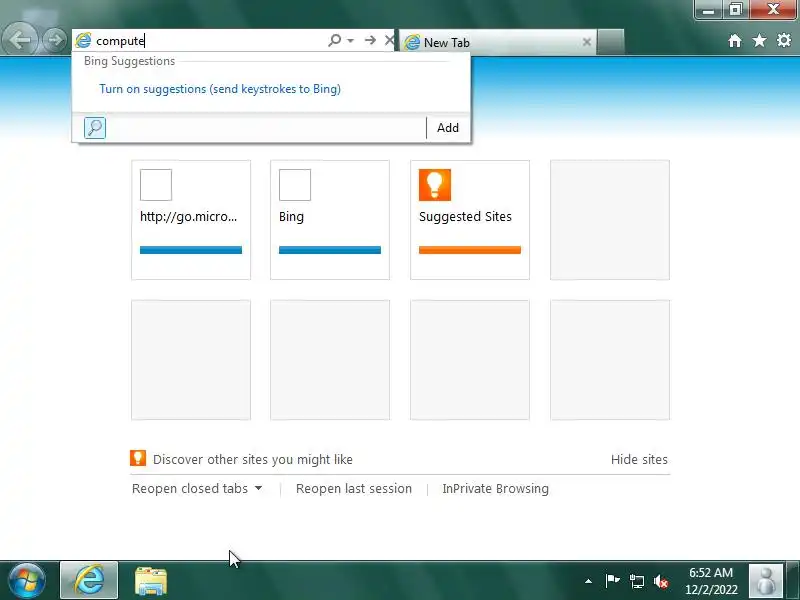Click Add search provider button
This screenshot has height=600, width=800.
pyautogui.click(x=447, y=128)
